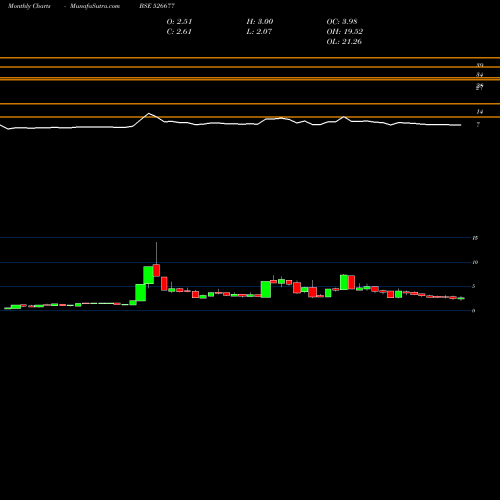
Task: Click the "Monthly Charts" title text
Action: 29,6
